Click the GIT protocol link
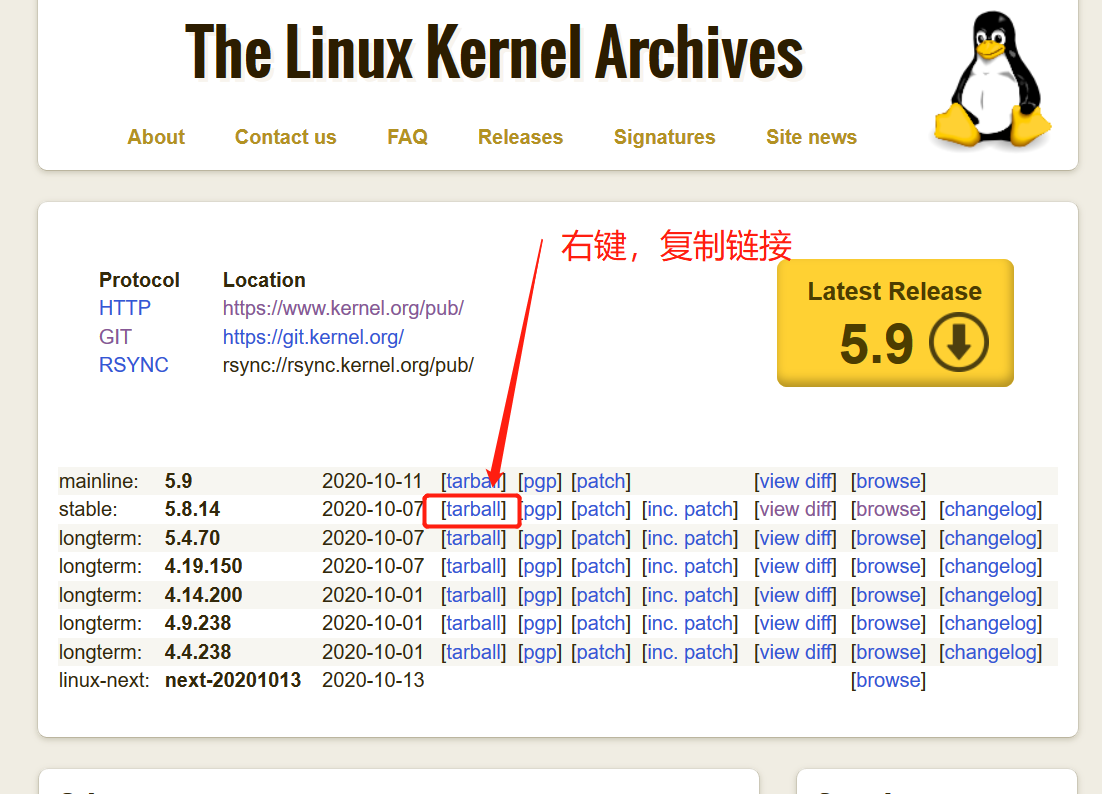 115,337
